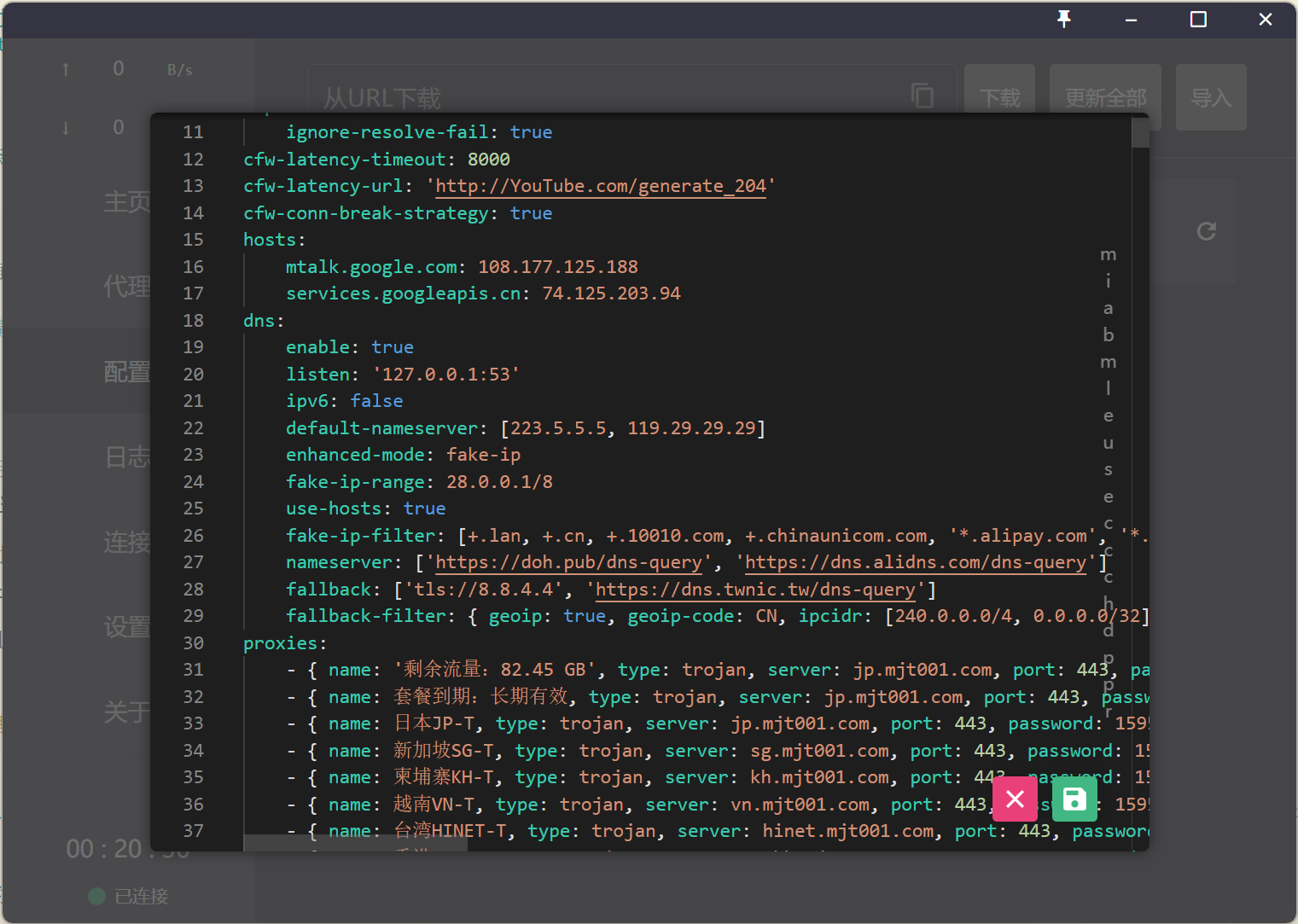Open the doh.pub dns-query link
Screen dimensions: 1298x924
[568, 562]
